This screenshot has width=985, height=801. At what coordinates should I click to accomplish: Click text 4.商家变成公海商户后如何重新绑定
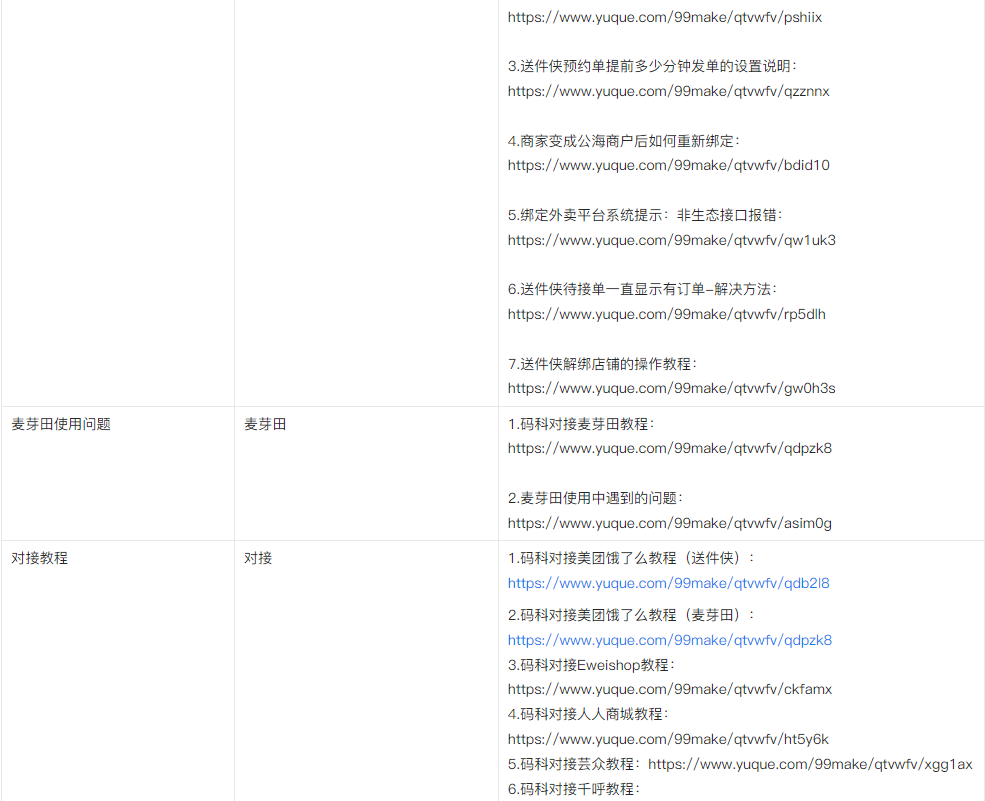pyautogui.click(x=624, y=141)
